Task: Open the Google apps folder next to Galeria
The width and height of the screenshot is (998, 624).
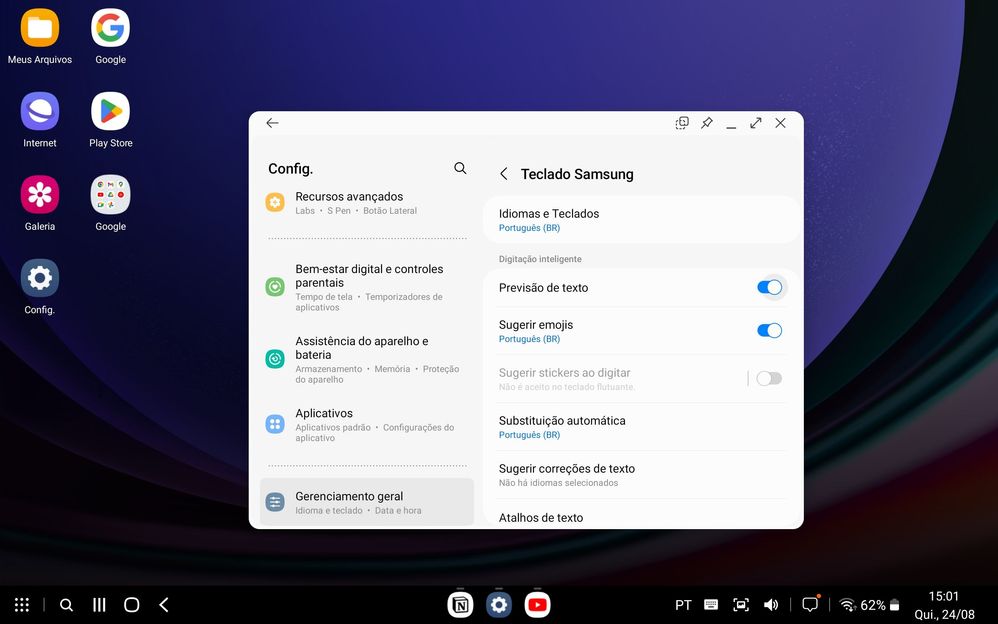Action: 110,195
